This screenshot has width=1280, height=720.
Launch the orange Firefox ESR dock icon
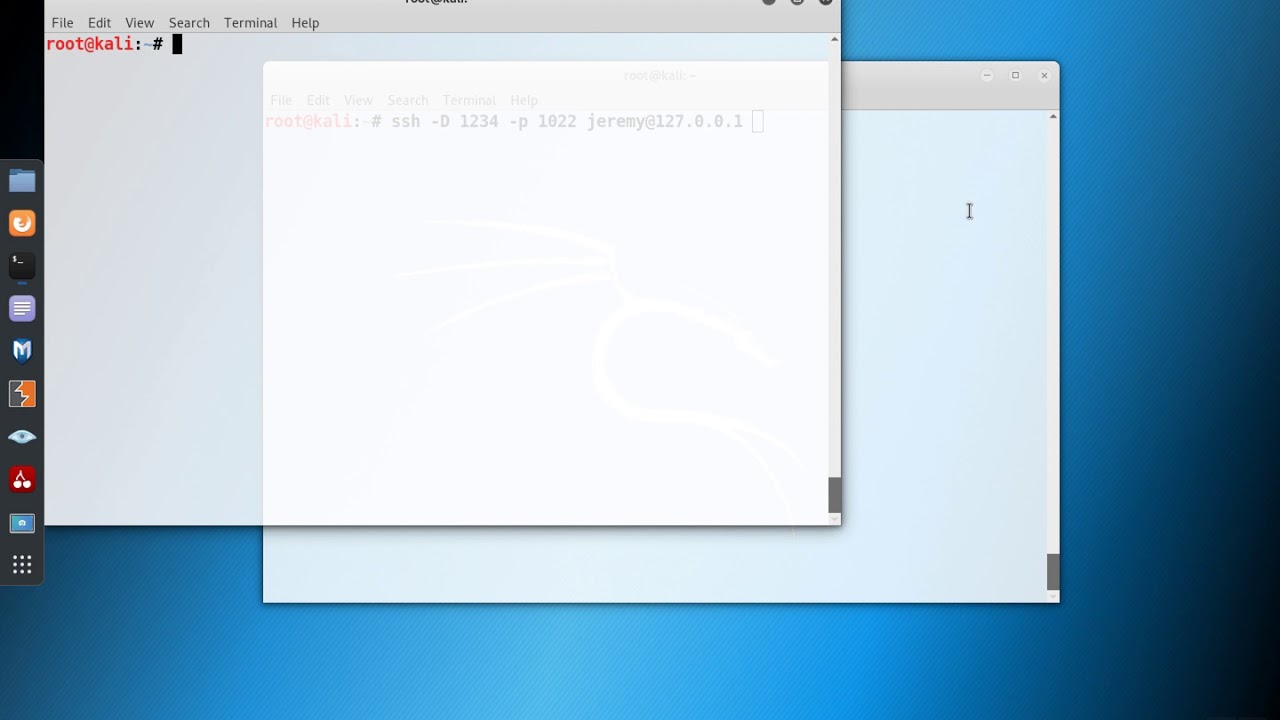(22, 223)
